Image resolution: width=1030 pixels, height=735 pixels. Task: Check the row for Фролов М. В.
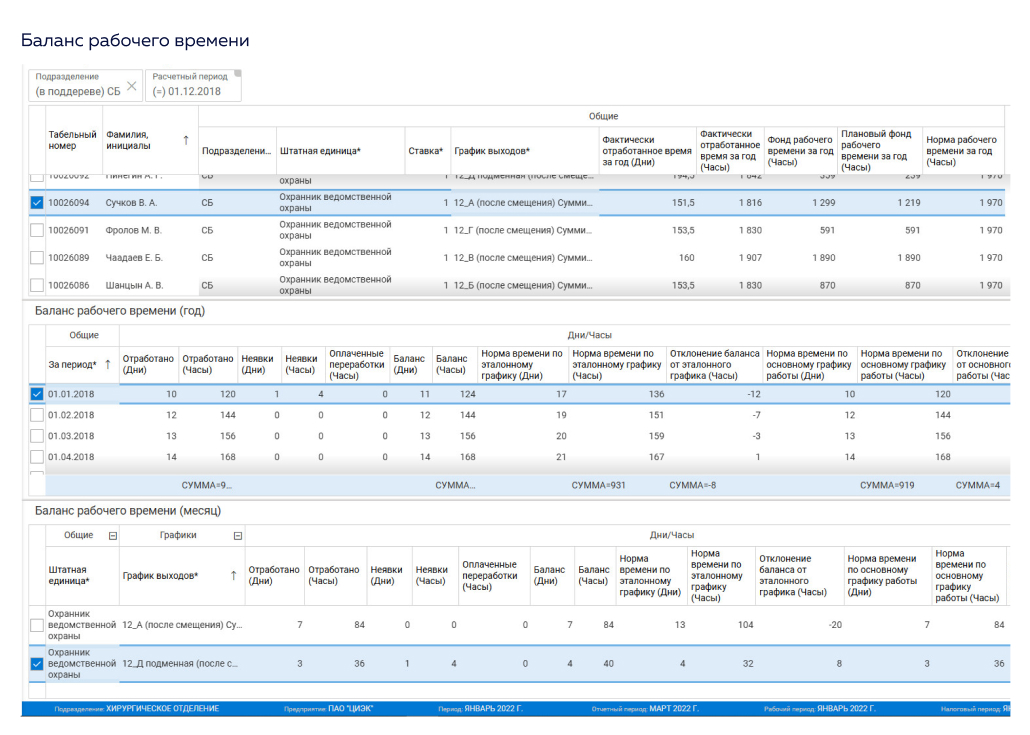pyautogui.click(x=37, y=231)
